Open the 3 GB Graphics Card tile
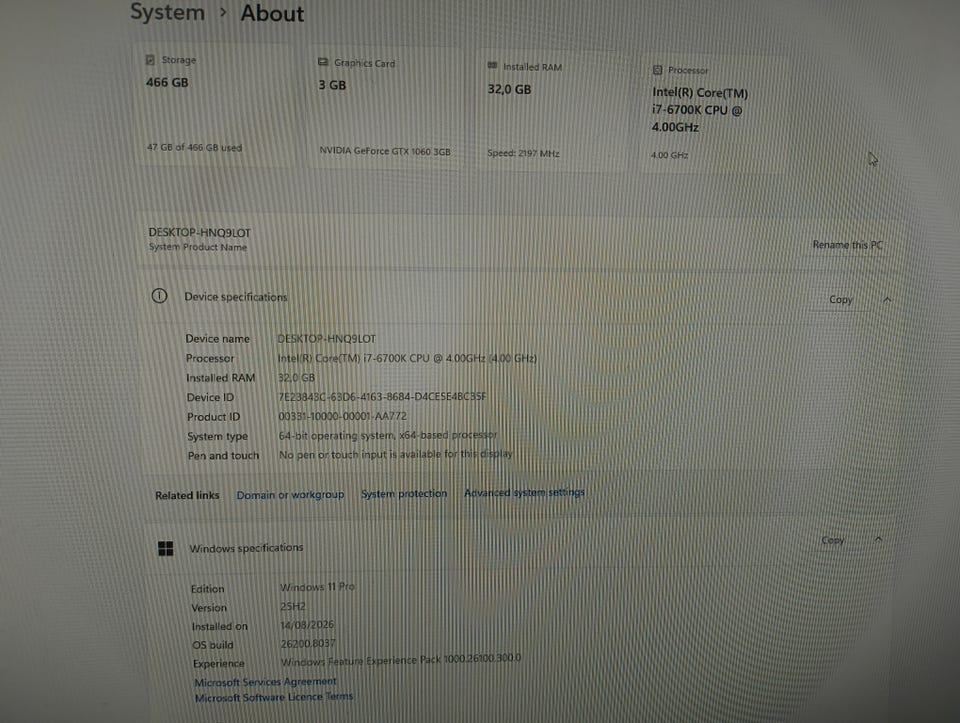Screen dimensions: 960x723 (386, 108)
